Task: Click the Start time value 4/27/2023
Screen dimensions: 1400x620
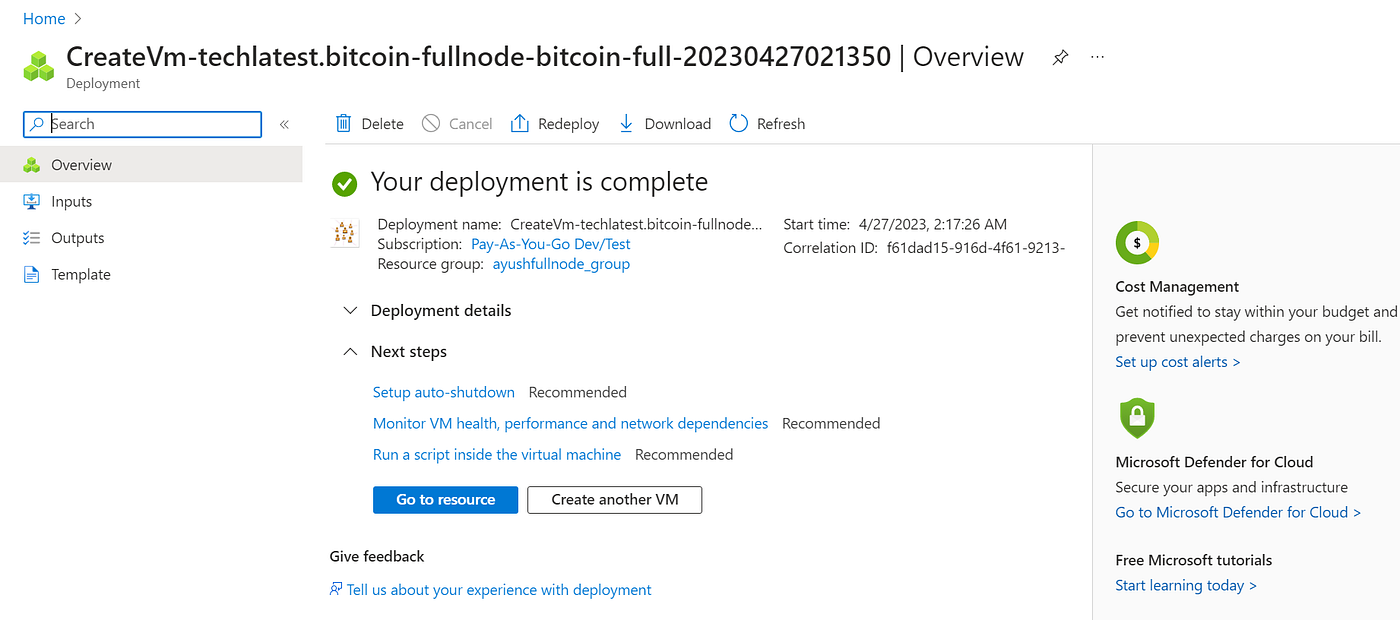Action: pos(933,225)
